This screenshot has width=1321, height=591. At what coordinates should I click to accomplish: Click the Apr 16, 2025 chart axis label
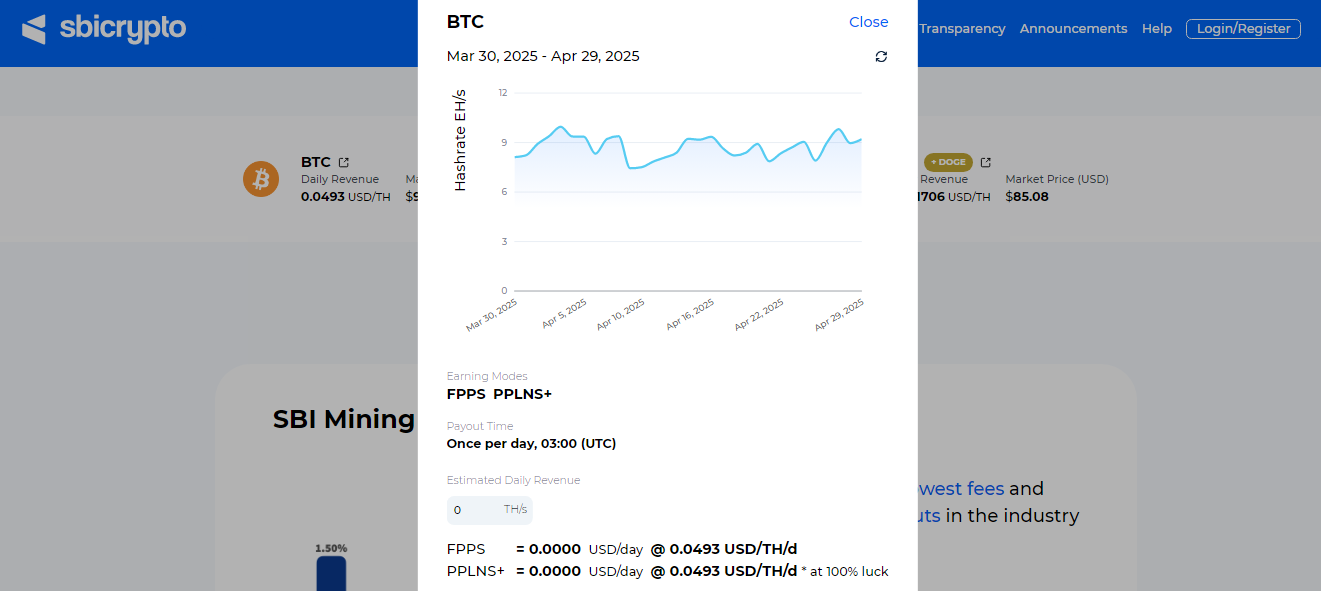[x=690, y=315]
